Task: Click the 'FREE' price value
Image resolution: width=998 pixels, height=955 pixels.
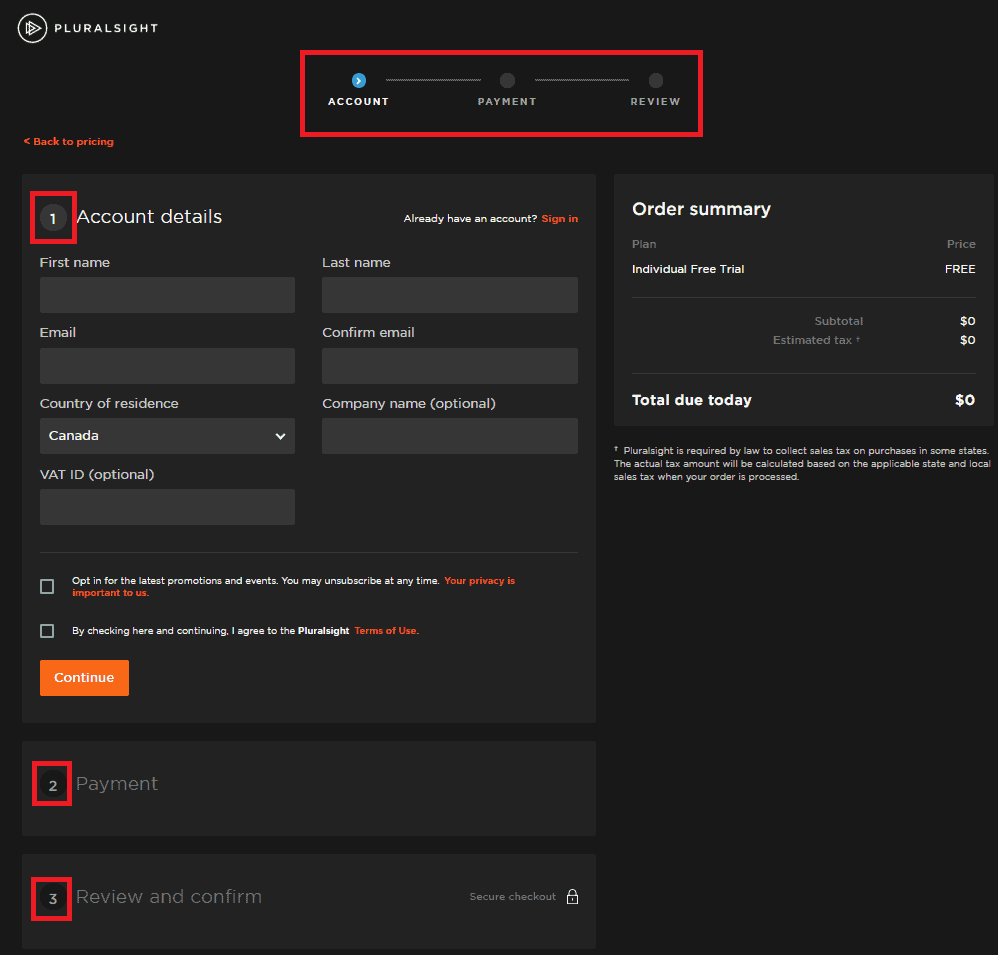Action: pos(960,269)
